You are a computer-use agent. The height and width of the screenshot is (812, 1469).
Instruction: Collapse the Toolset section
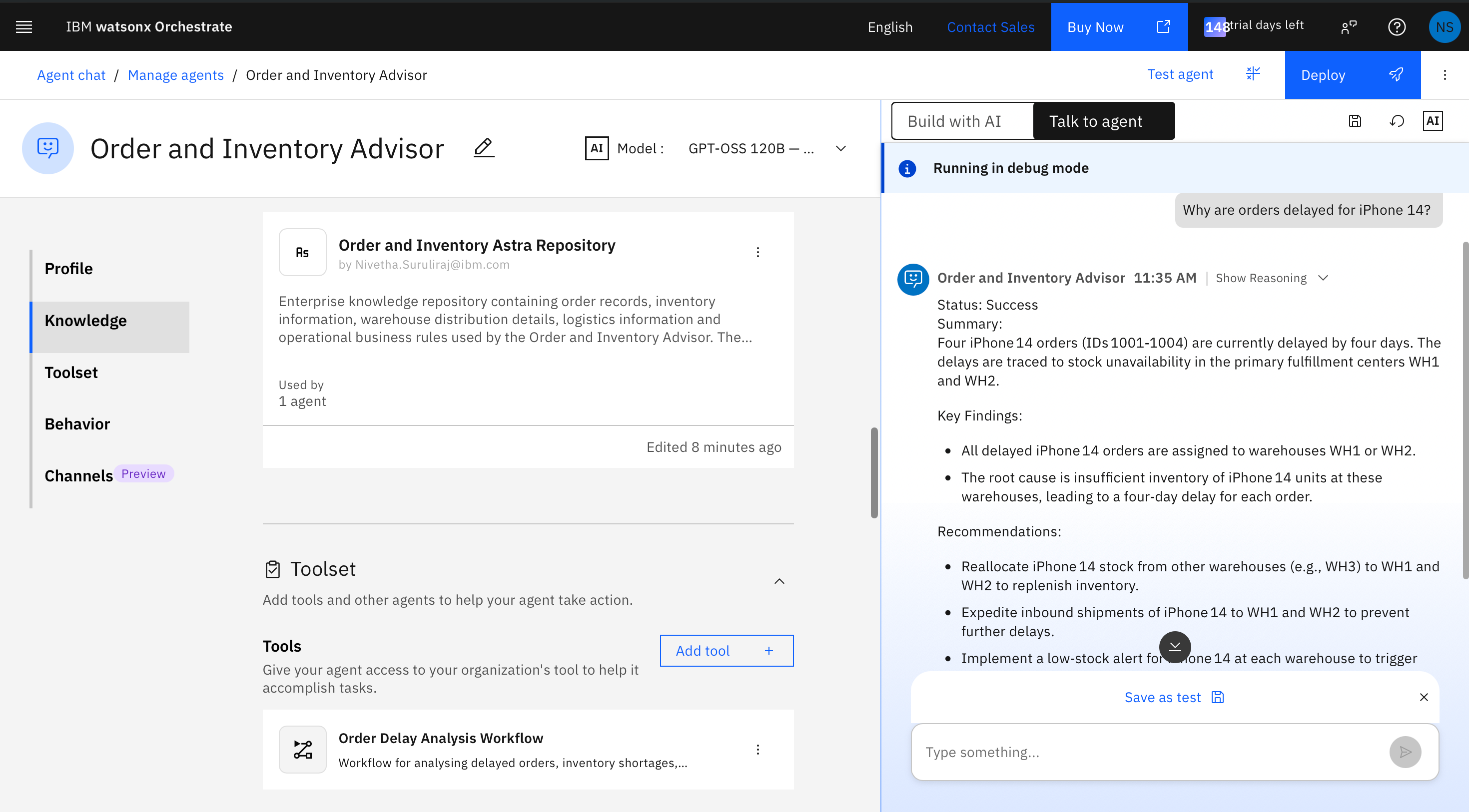[x=779, y=581]
